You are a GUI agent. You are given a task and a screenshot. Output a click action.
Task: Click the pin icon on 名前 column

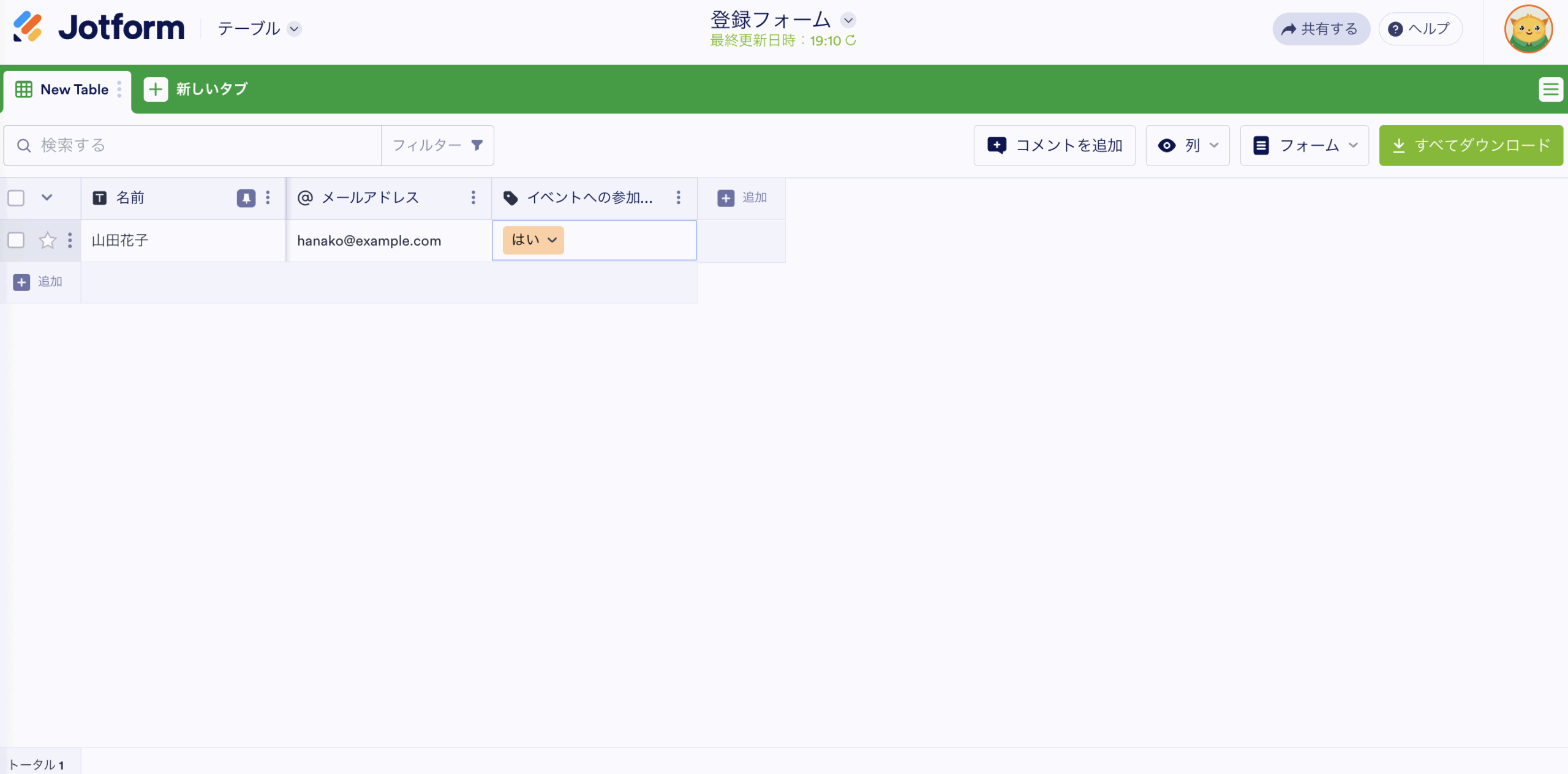[246, 198]
